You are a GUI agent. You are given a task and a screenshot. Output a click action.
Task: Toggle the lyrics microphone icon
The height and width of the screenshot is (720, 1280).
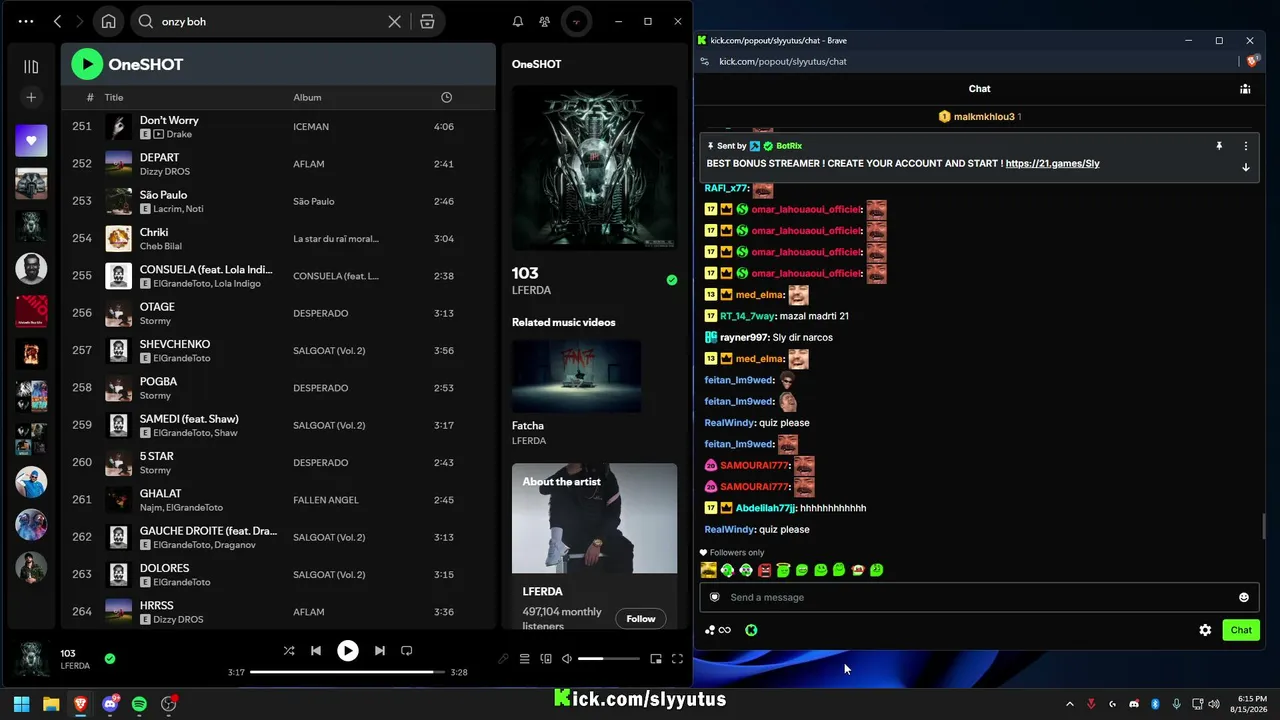tap(503, 659)
